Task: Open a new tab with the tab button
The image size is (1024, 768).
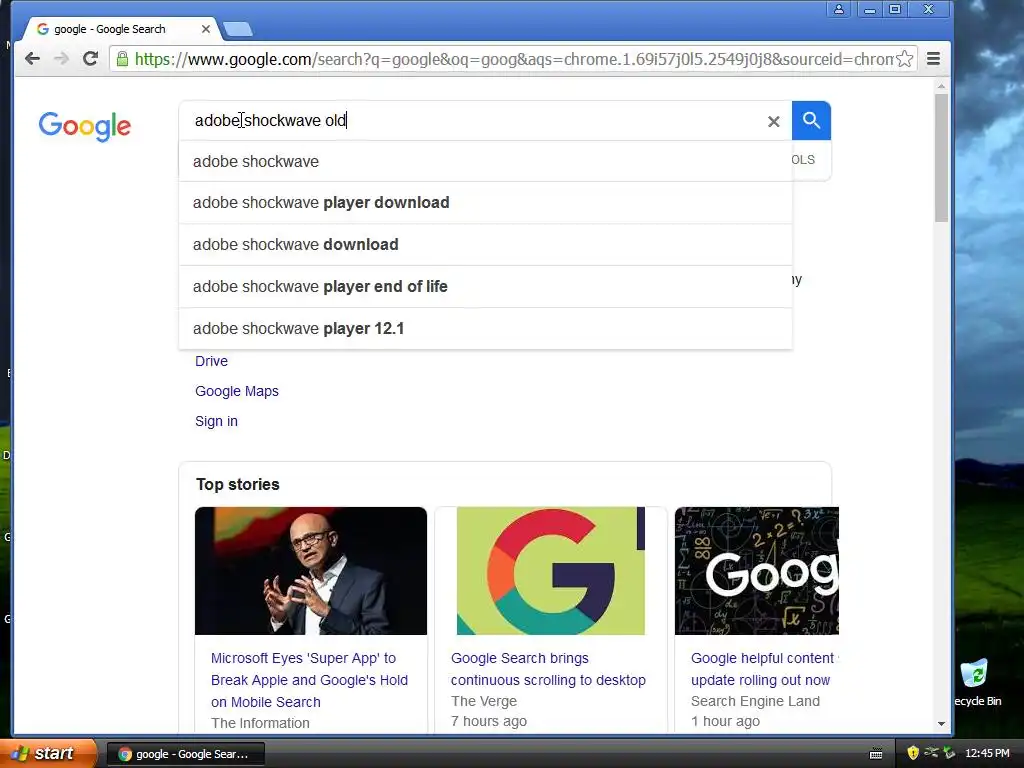Action: click(x=238, y=29)
